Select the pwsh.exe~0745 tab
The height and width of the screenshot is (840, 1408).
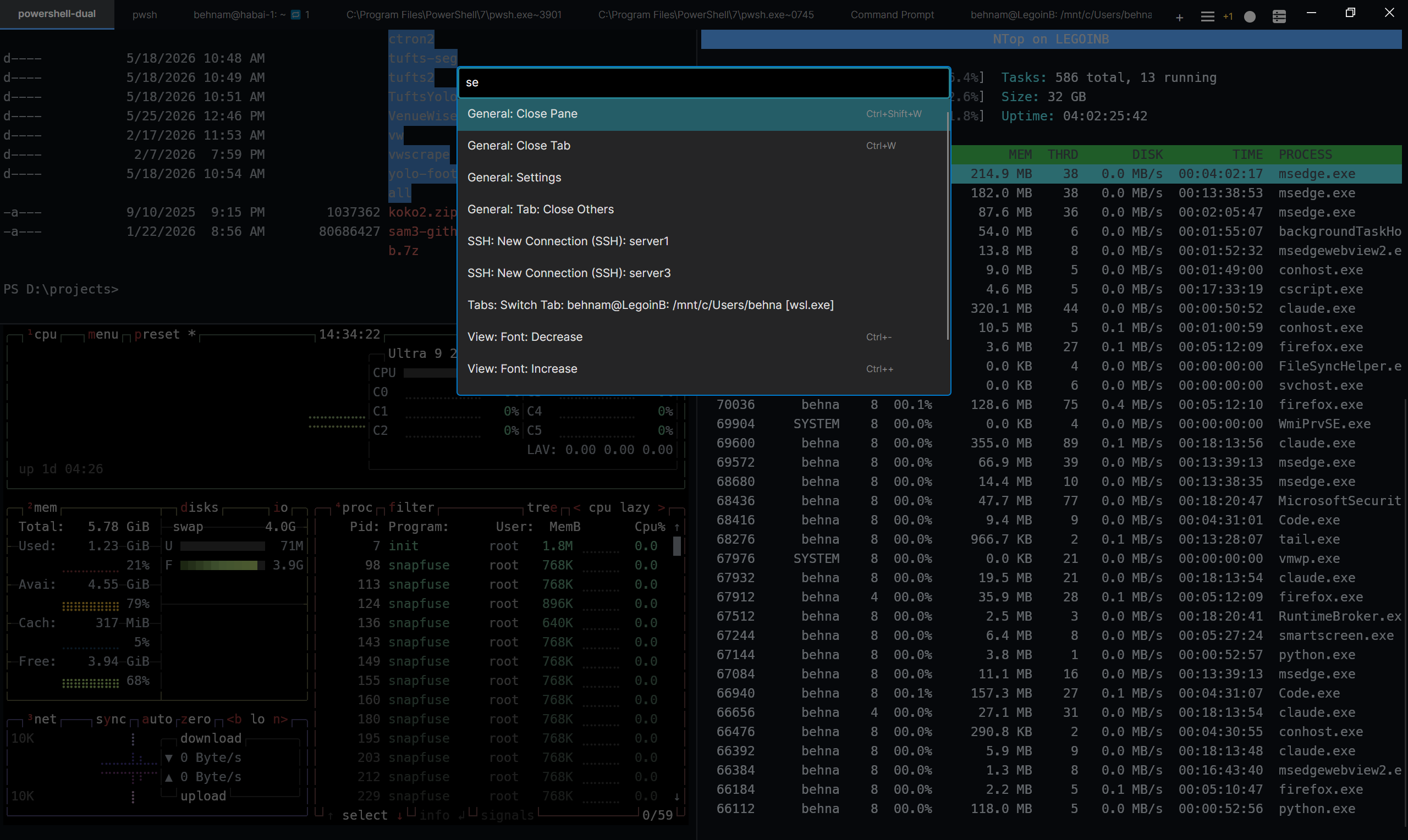pyautogui.click(x=706, y=15)
